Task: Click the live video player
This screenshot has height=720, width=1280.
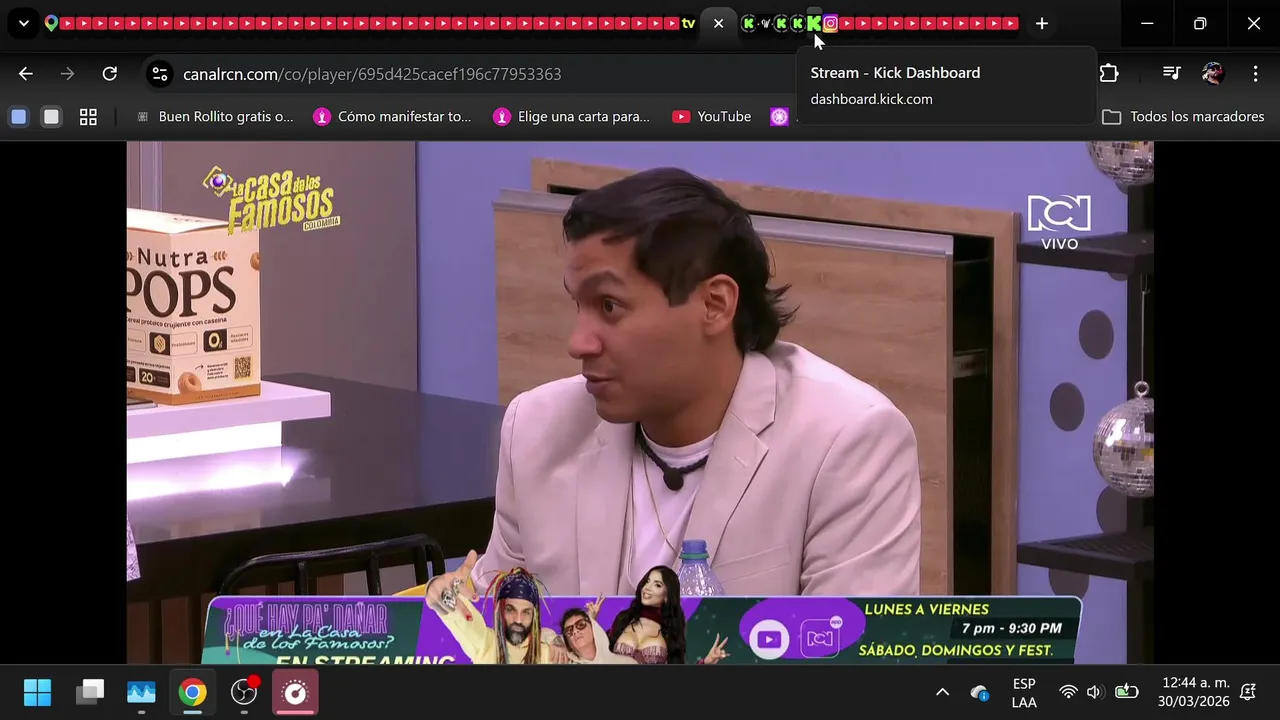Action: 640,402
